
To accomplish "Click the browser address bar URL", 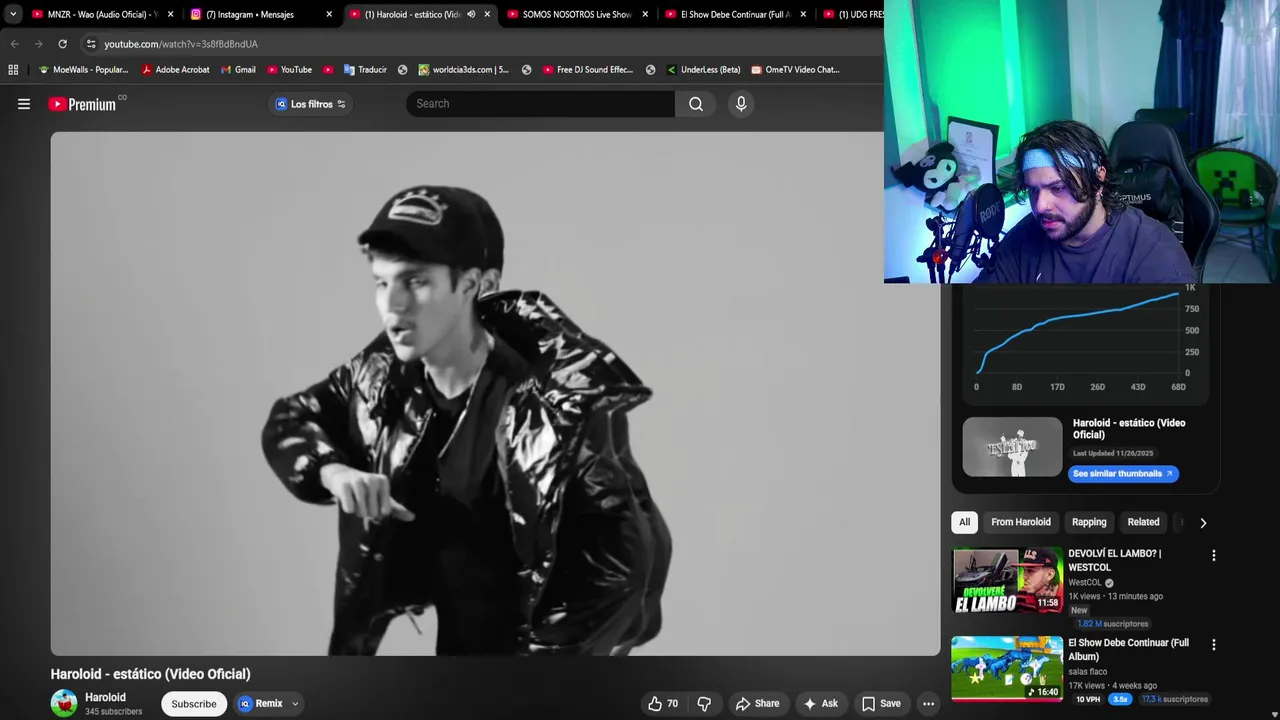I will click(181, 44).
